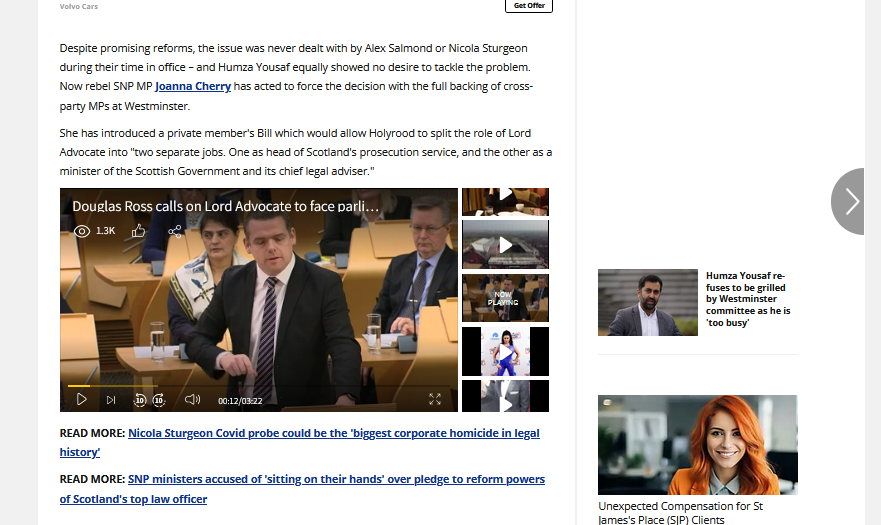Seek on the video progress bar

[x=258, y=386]
